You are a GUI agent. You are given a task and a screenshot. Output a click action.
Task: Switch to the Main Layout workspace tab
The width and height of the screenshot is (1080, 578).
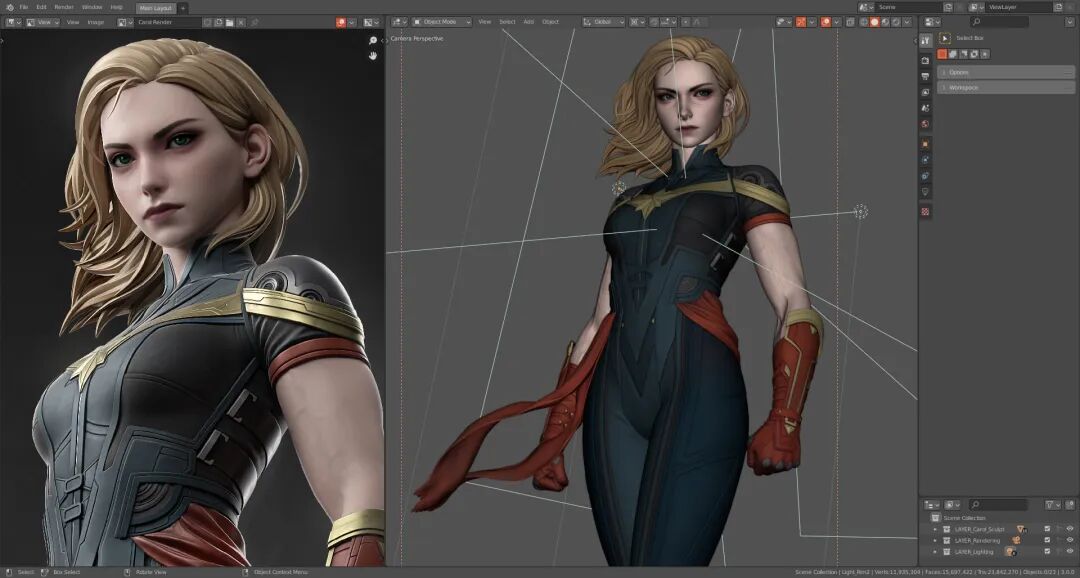click(156, 8)
